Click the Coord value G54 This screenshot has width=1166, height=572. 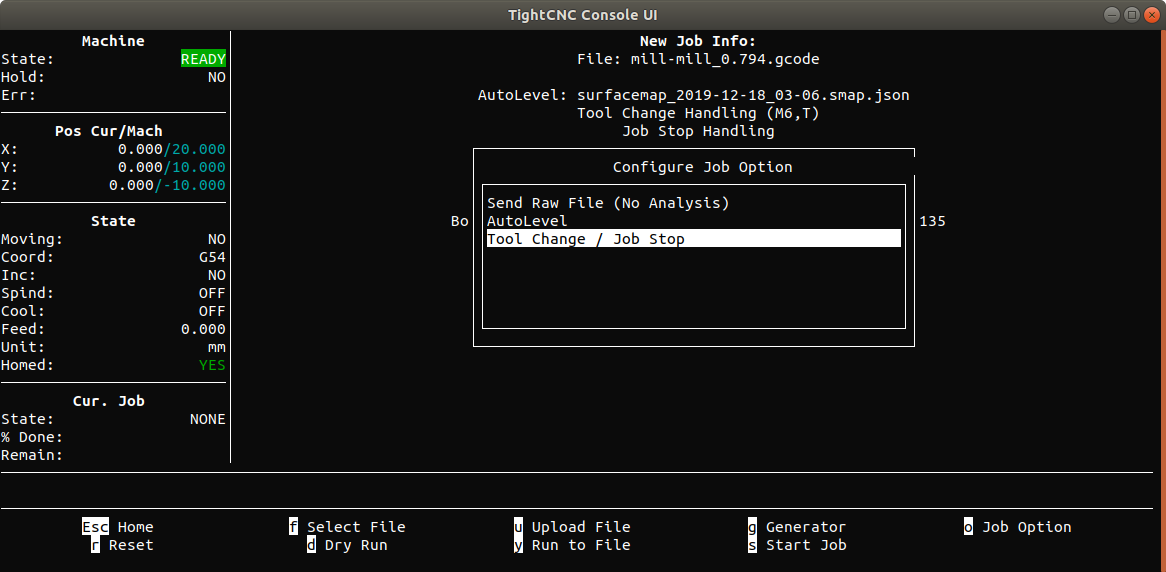point(212,257)
